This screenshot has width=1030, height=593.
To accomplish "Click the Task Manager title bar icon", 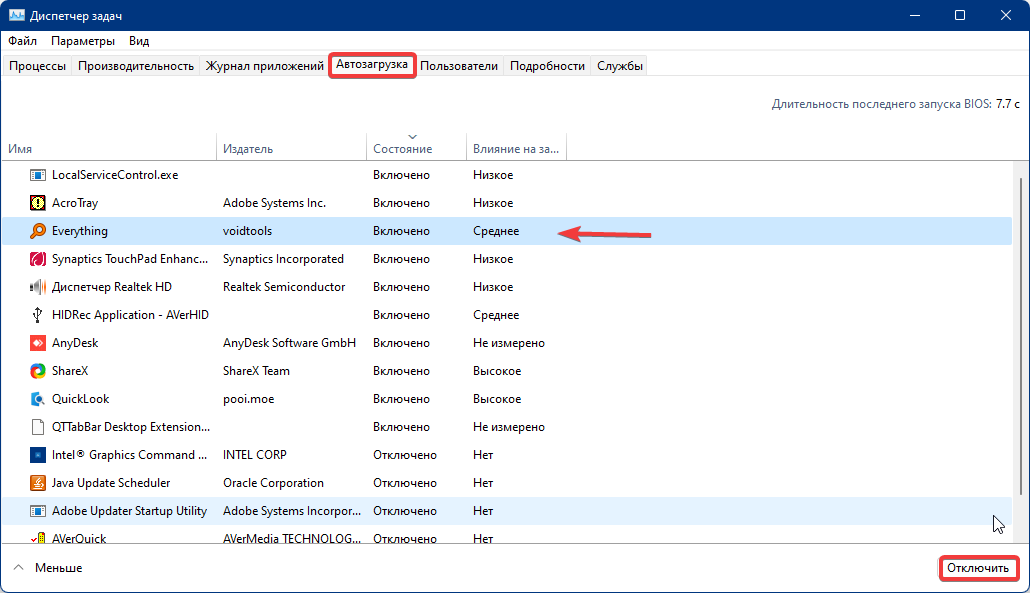I will (x=16, y=15).
